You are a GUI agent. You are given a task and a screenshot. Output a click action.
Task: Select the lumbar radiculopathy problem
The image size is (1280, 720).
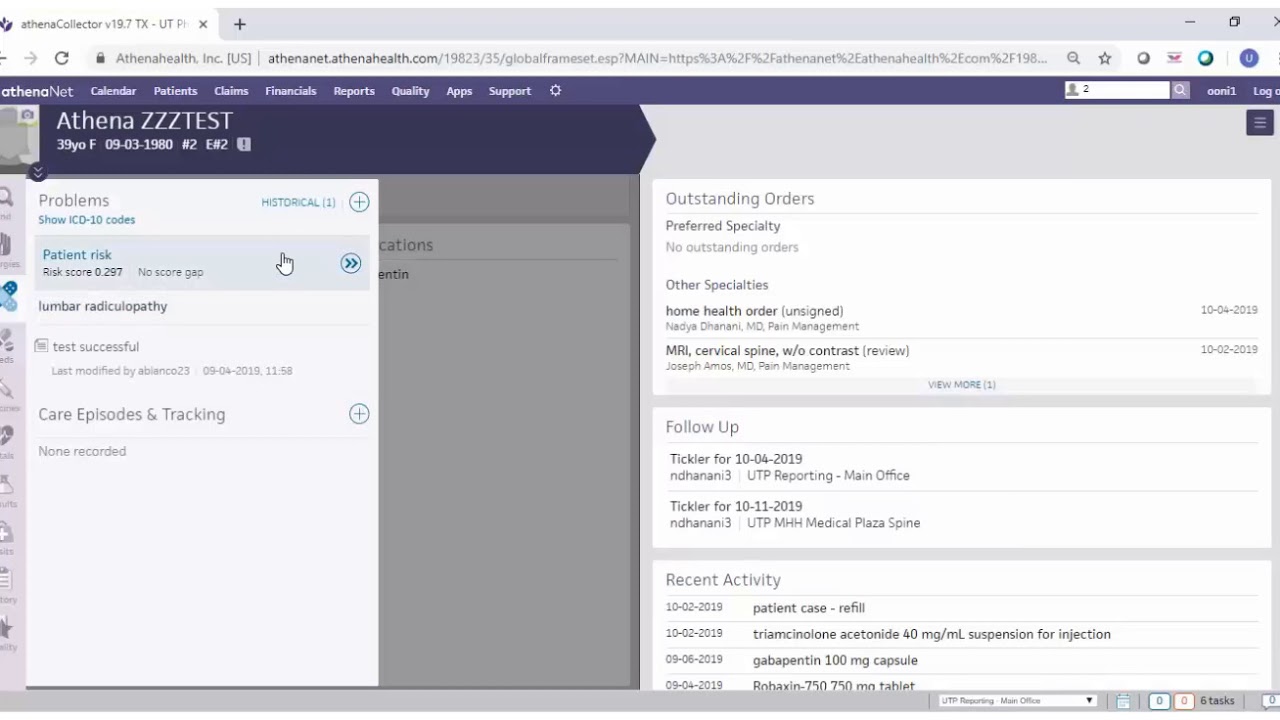tap(103, 306)
